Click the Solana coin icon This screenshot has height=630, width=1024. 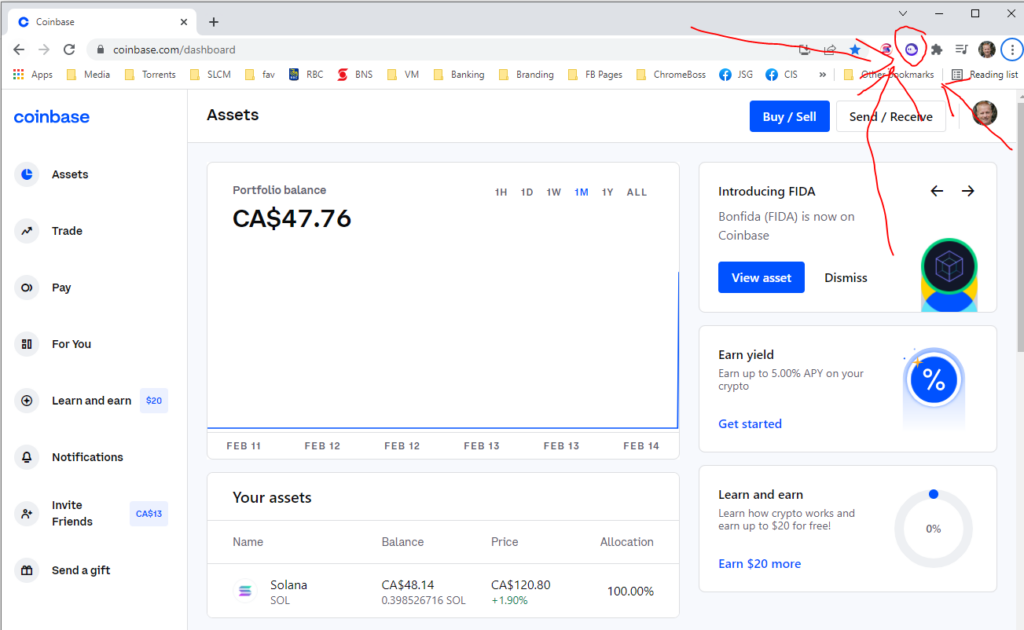pos(245,591)
